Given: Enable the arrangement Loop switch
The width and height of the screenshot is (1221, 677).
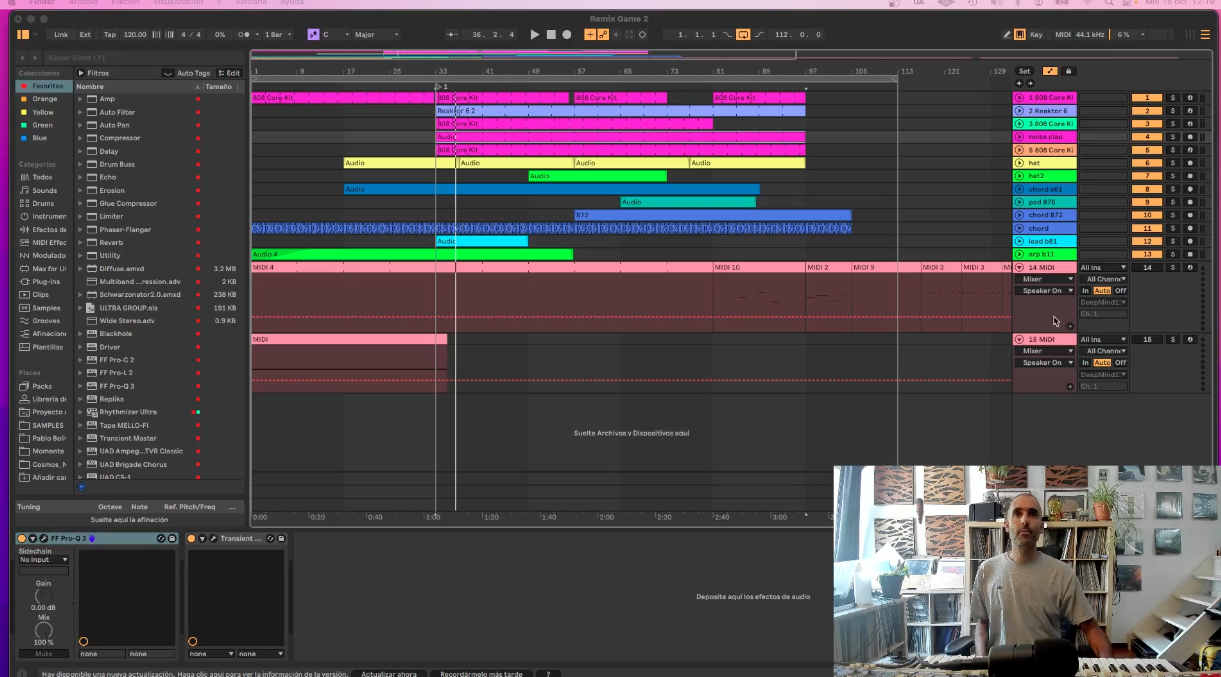Looking at the screenshot, I should [x=743, y=35].
